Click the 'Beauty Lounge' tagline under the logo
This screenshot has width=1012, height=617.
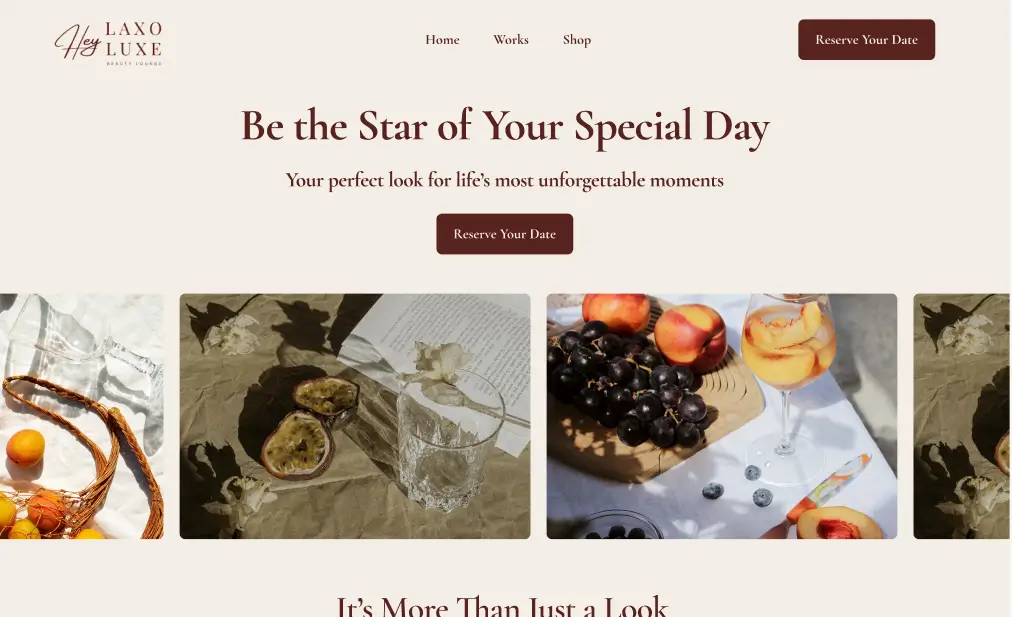click(x=134, y=64)
